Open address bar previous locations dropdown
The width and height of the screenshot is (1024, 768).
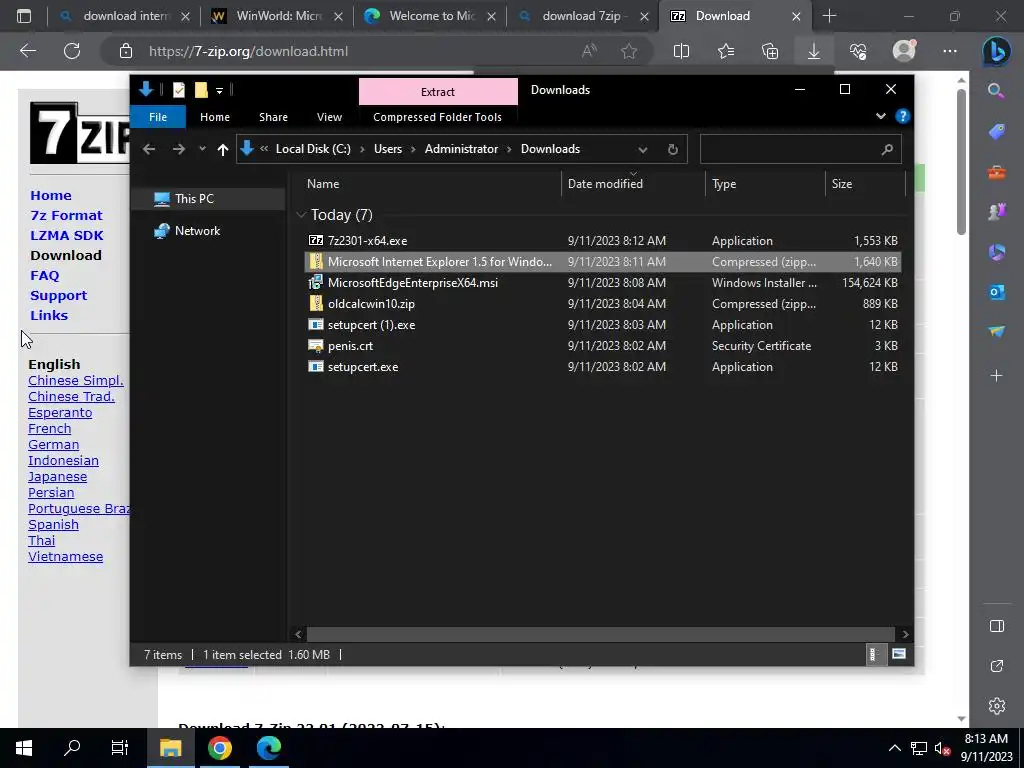click(x=643, y=150)
